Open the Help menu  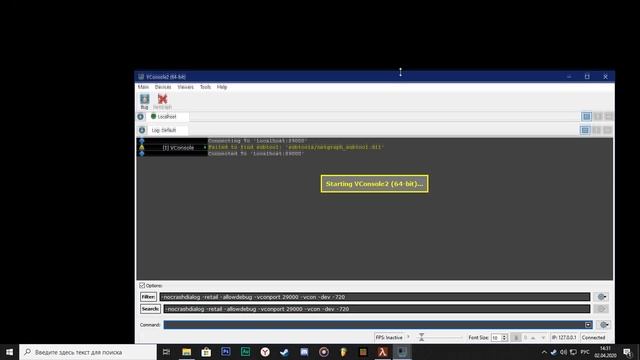click(x=222, y=87)
